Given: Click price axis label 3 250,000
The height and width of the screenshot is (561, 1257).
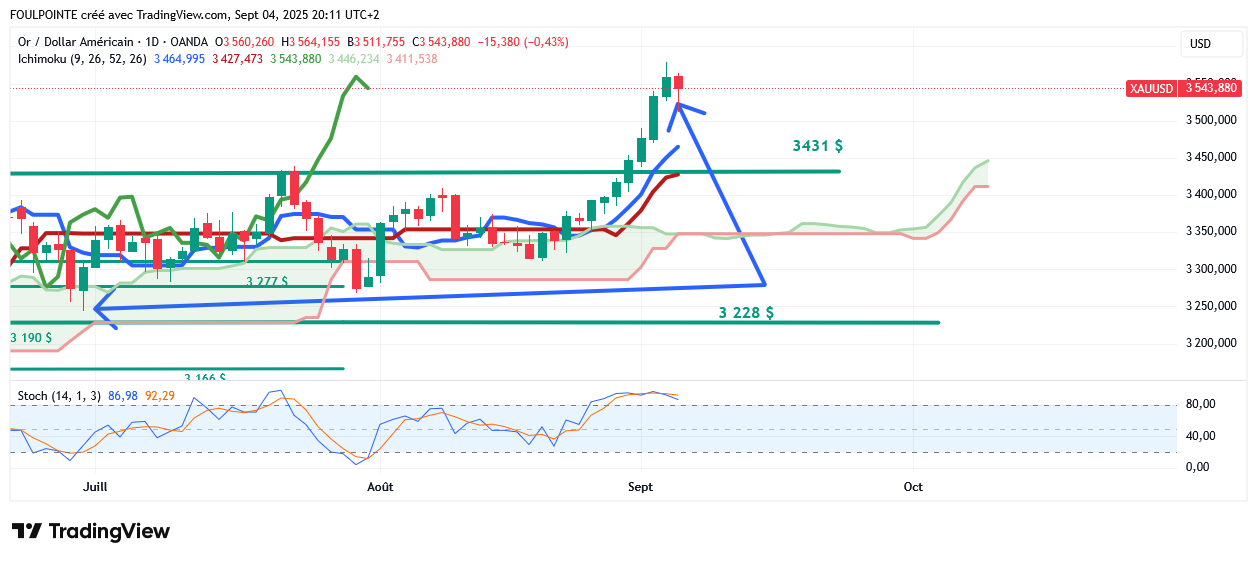Looking at the screenshot, I should 1211,306.
